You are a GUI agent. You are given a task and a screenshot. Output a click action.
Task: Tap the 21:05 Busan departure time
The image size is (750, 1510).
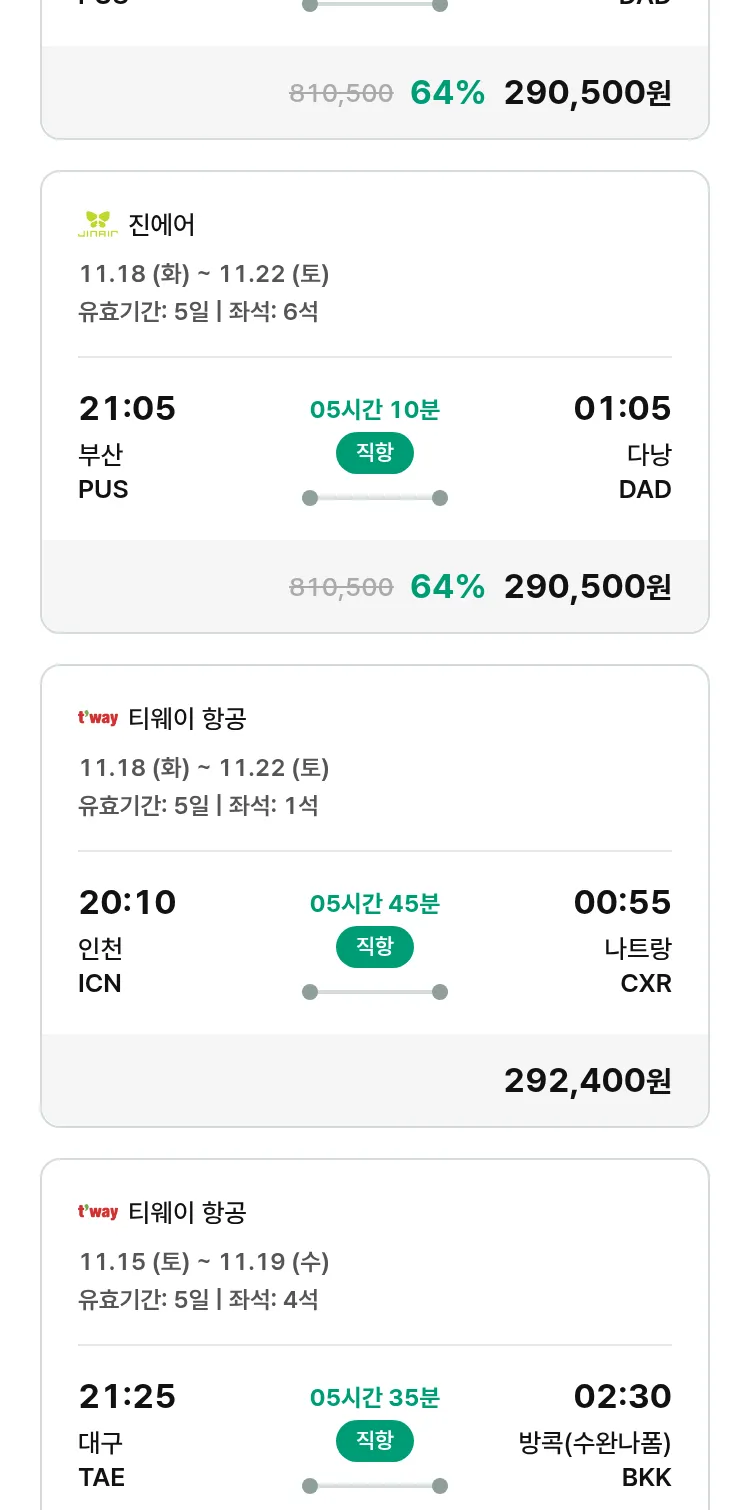click(127, 409)
